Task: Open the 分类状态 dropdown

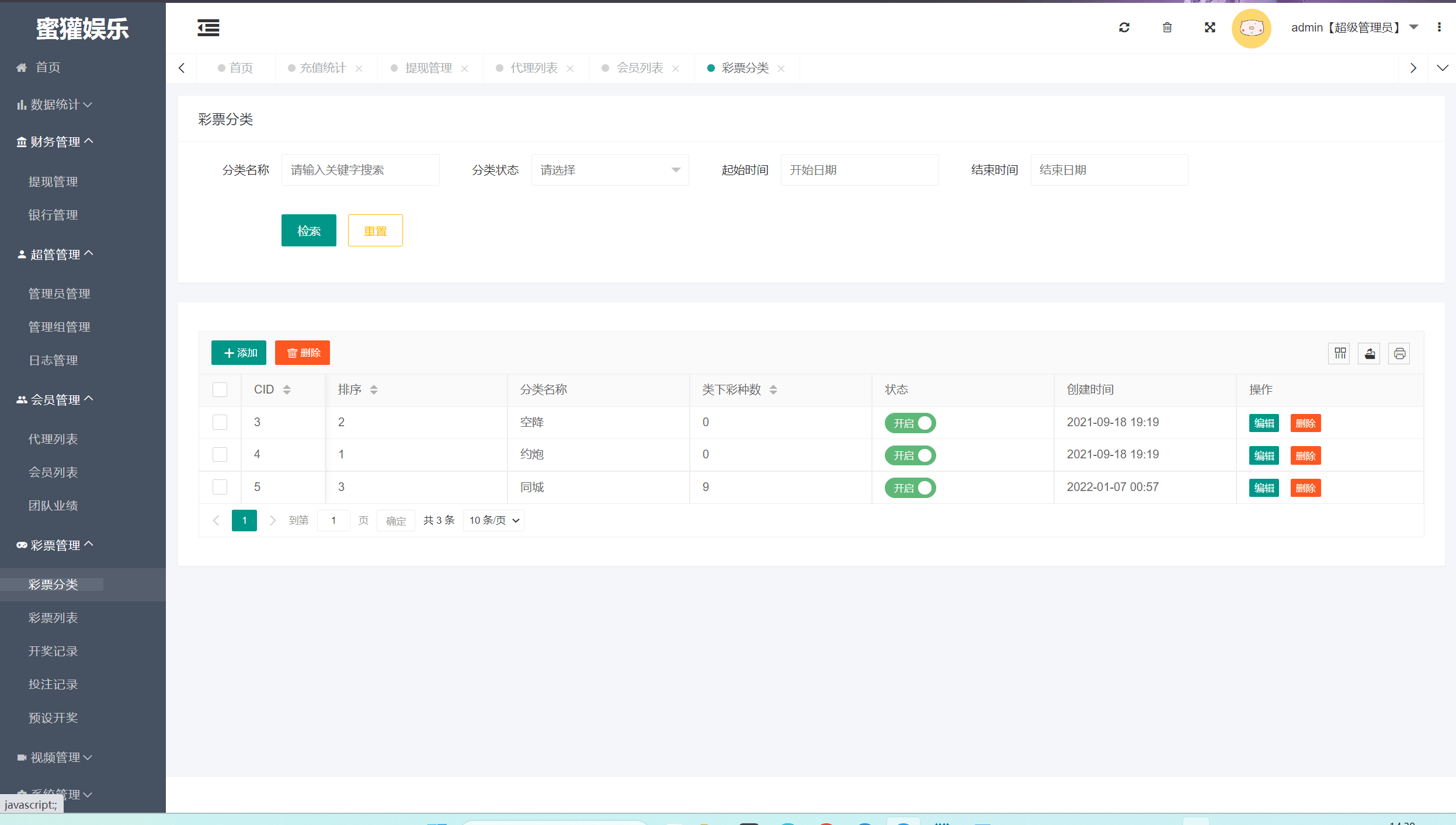Action: (610, 170)
